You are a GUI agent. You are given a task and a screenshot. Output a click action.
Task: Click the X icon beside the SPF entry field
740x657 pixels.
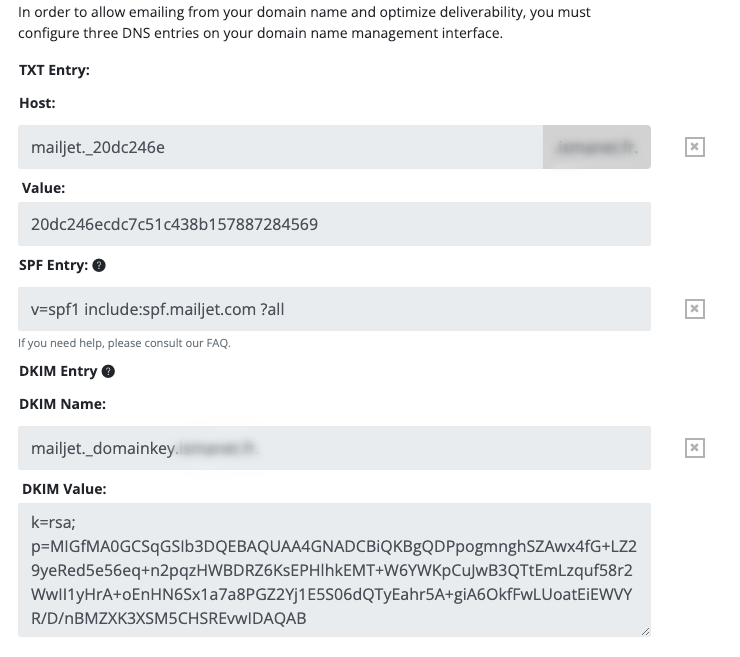pyautogui.click(x=695, y=309)
